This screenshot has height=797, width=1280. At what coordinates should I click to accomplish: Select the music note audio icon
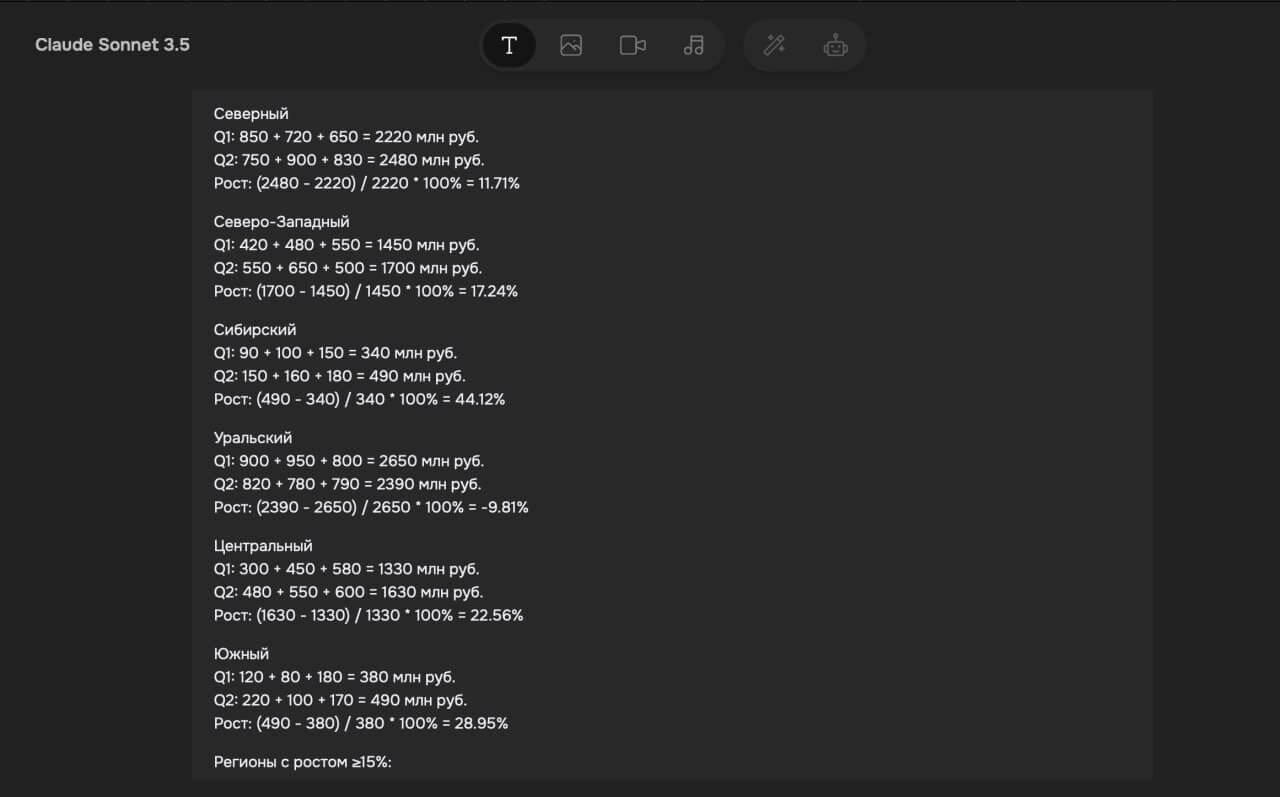694,45
